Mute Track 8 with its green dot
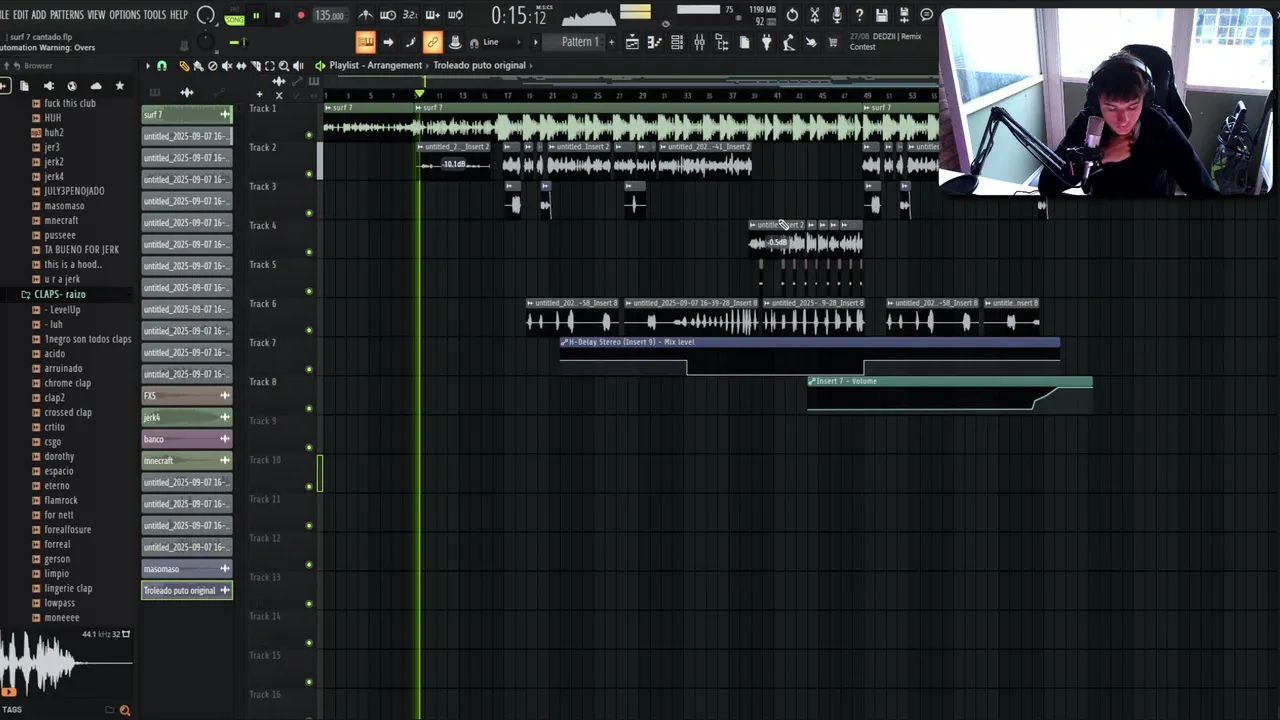1280x720 pixels. click(309, 408)
